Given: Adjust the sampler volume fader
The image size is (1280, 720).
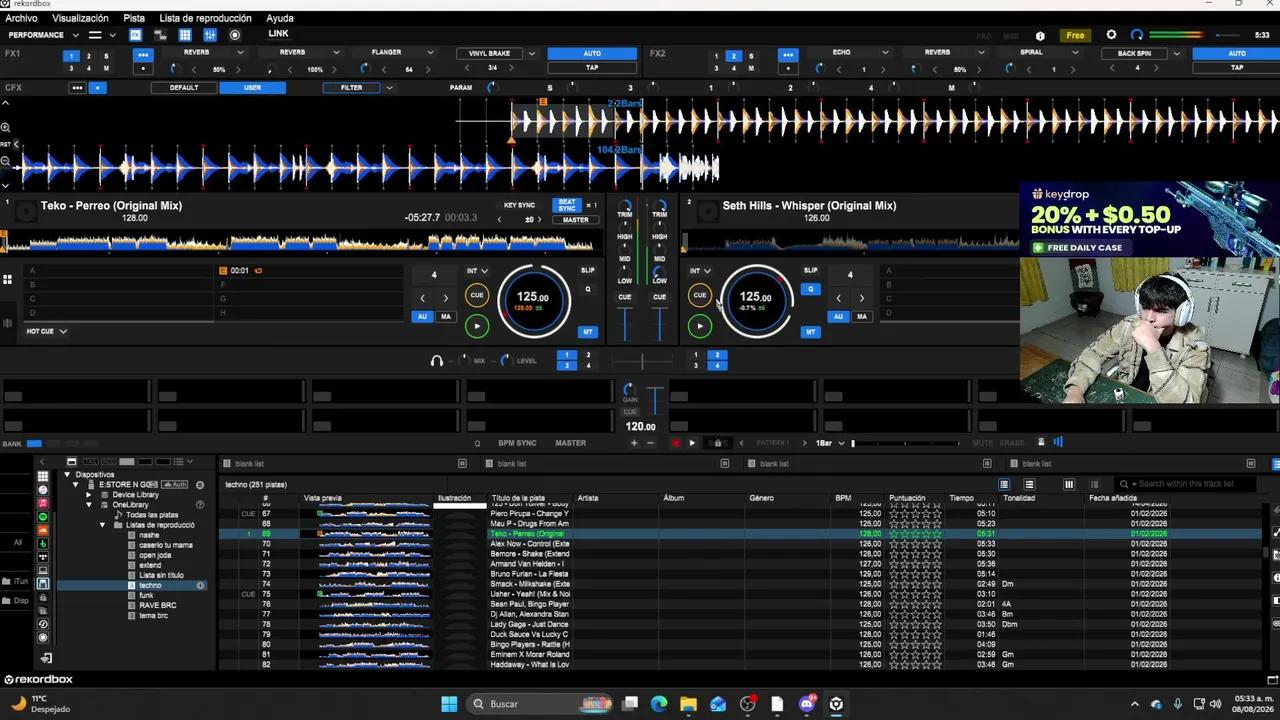Looking at the screenshot, I should click(x=654, y=400).
